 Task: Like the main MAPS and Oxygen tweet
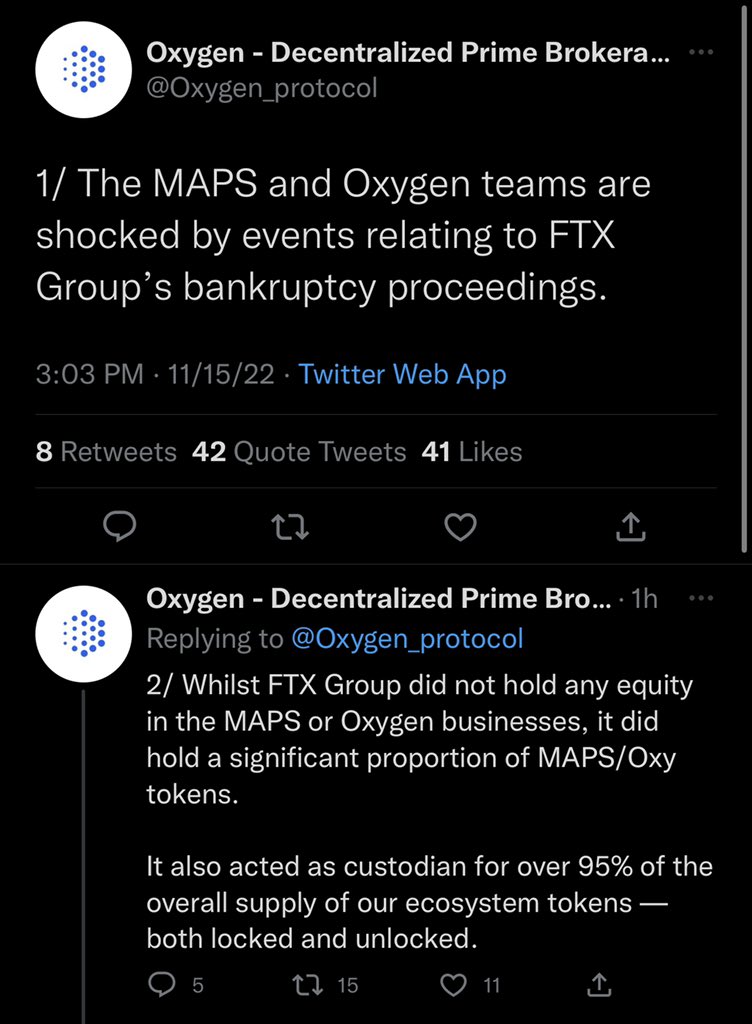click(x=459, y=525)
